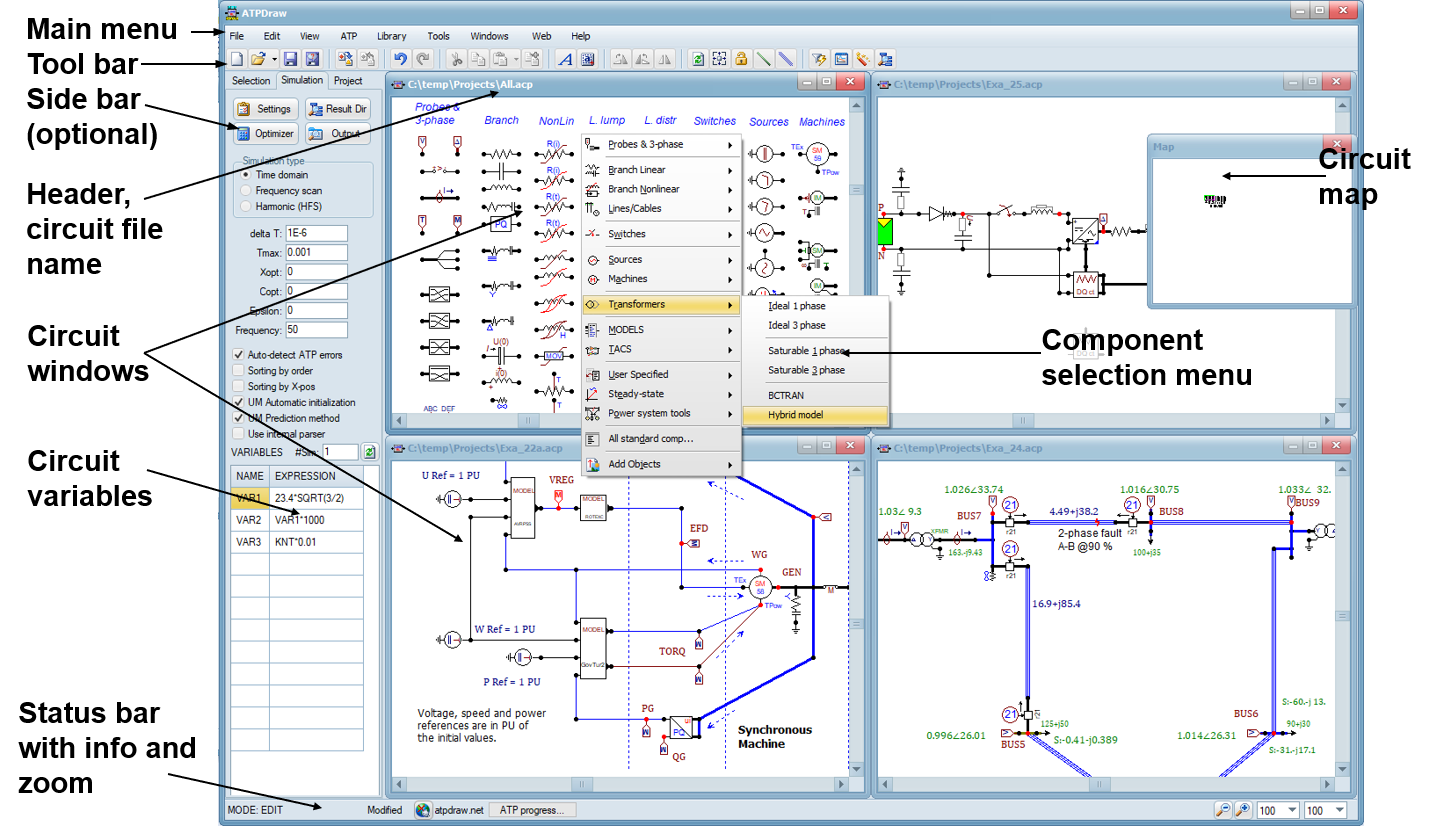Viewport: 1452px width, 826px height.
Task: Click the funnel/lightning run ATP icon
Action: pyautogui.click(x=819, y=59)
